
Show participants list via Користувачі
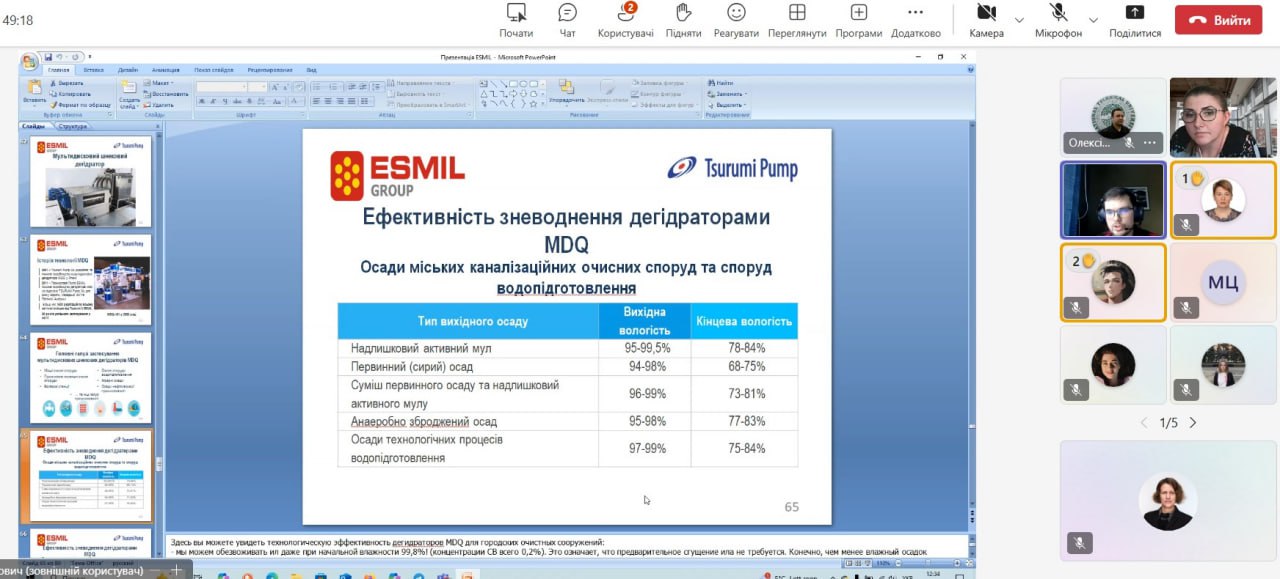click(626, 20)
